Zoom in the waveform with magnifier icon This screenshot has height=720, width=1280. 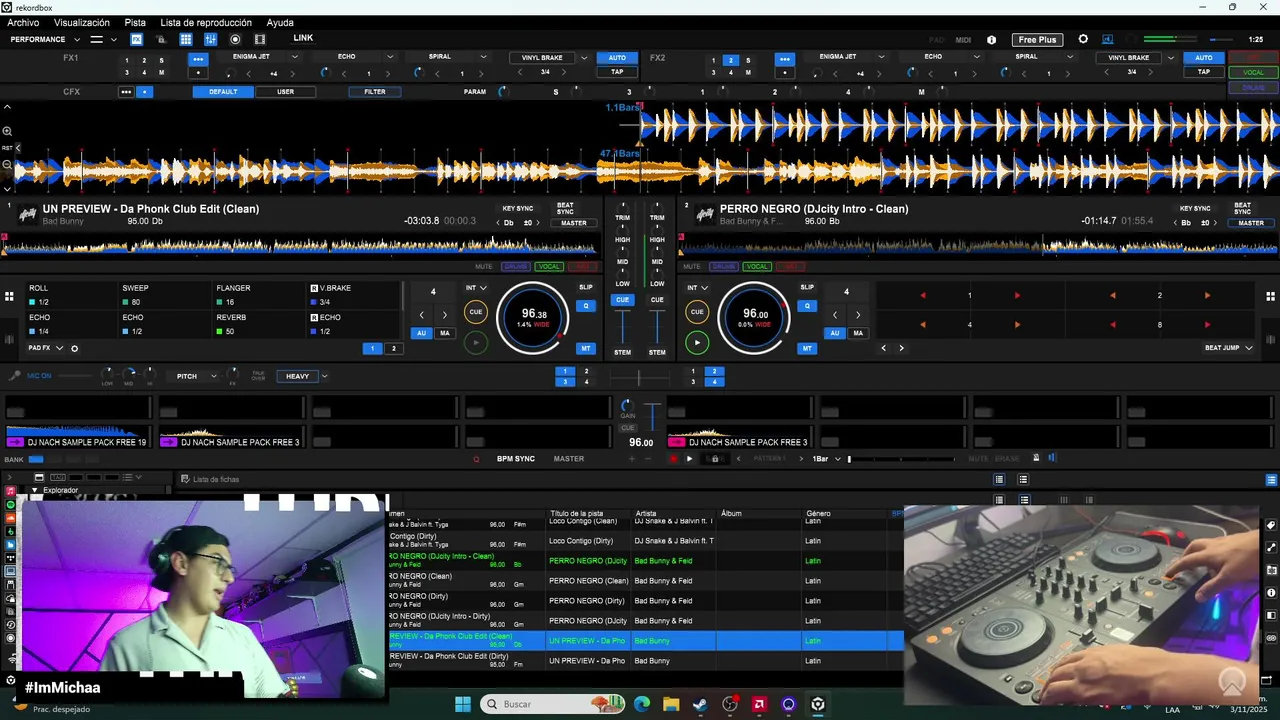(x=7, y=132)
